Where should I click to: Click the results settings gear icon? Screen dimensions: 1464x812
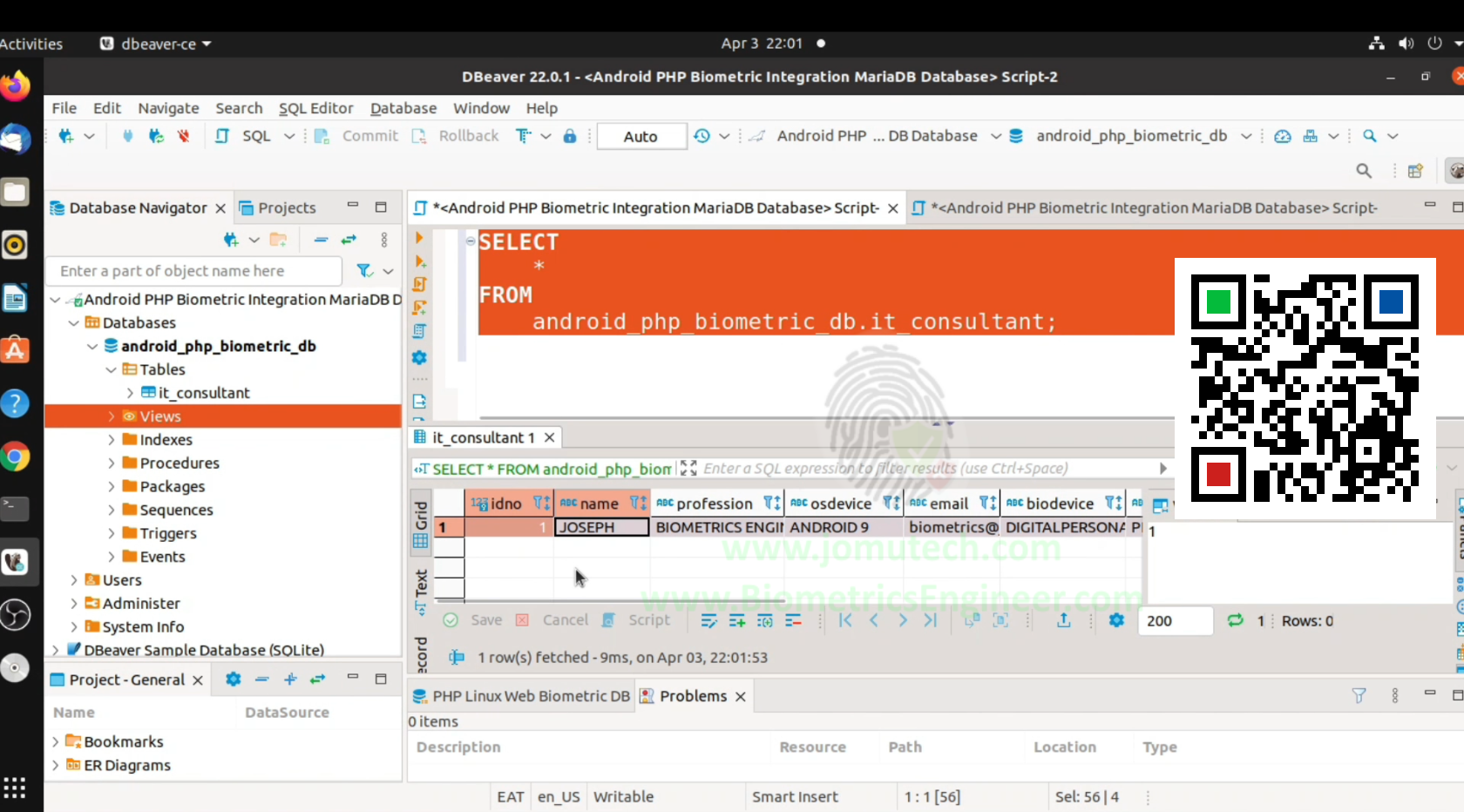(x=1116, y=620)
